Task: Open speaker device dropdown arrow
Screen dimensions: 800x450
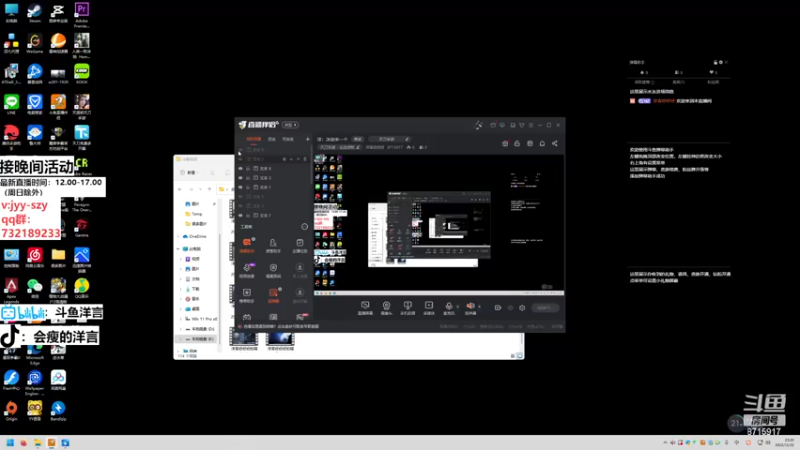Action: pyautogui.click(x=479, y=307)
